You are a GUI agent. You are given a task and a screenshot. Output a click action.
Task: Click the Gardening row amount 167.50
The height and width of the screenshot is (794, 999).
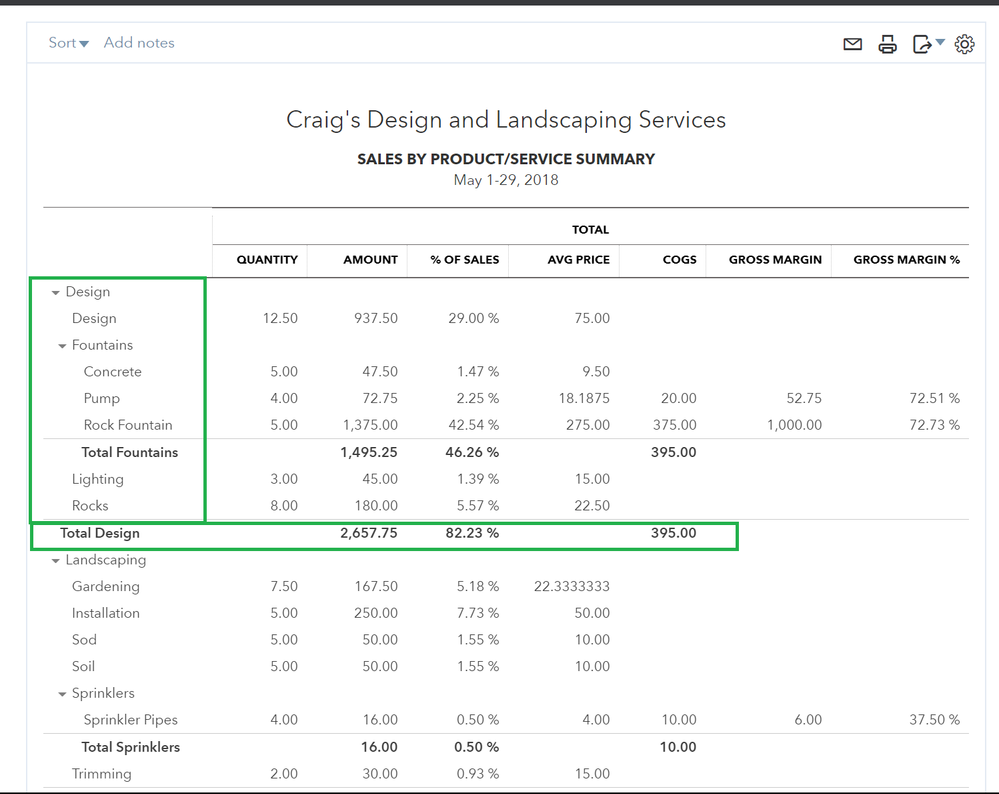tap(376, 587)
